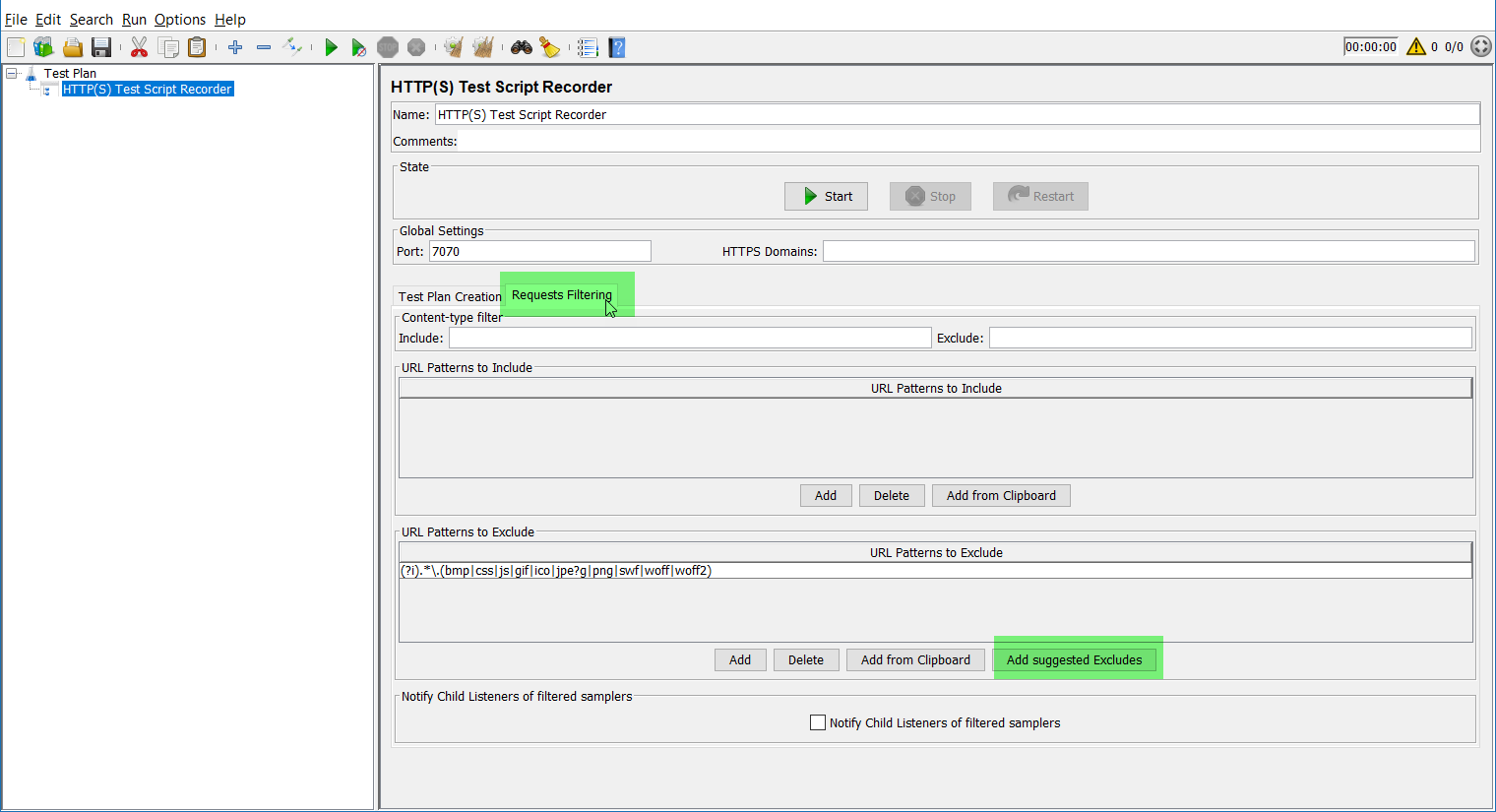
Task: Open the Templates icon in toolbar
Action: [43, 47]
